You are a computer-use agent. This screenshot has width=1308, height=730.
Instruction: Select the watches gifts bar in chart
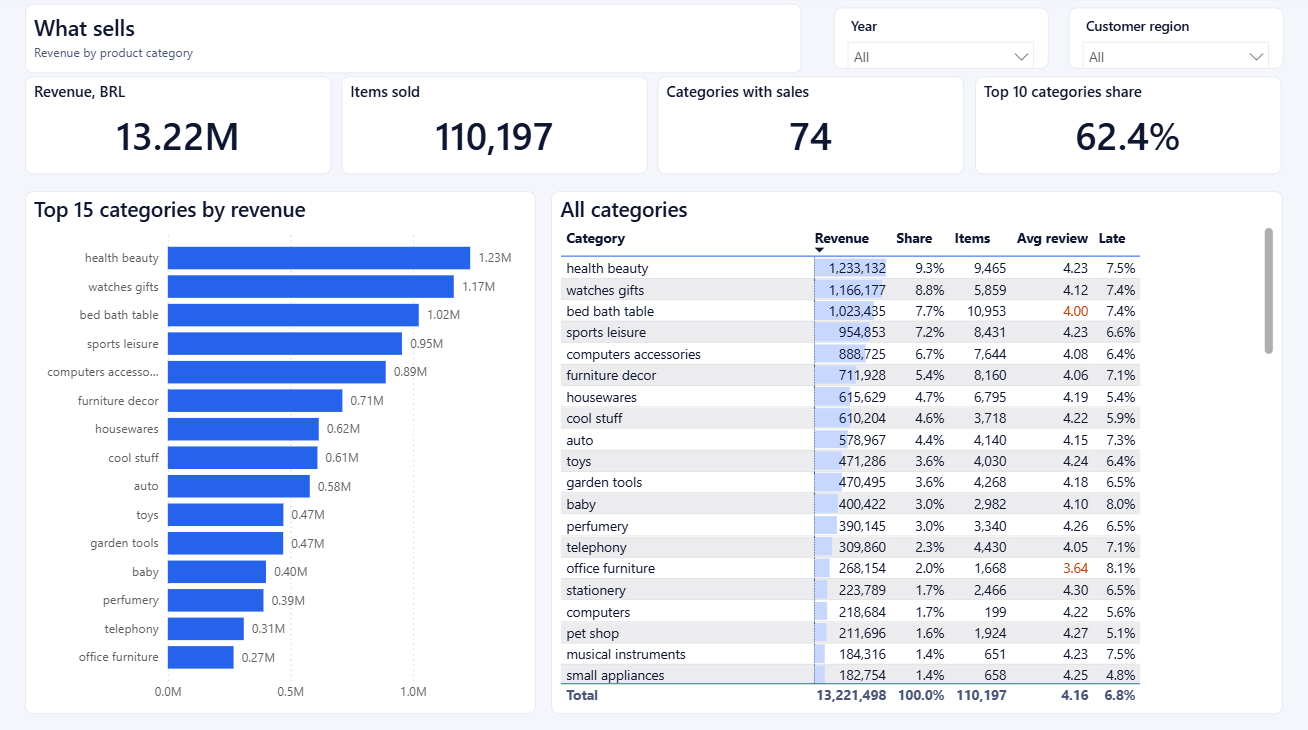(310, 287)
